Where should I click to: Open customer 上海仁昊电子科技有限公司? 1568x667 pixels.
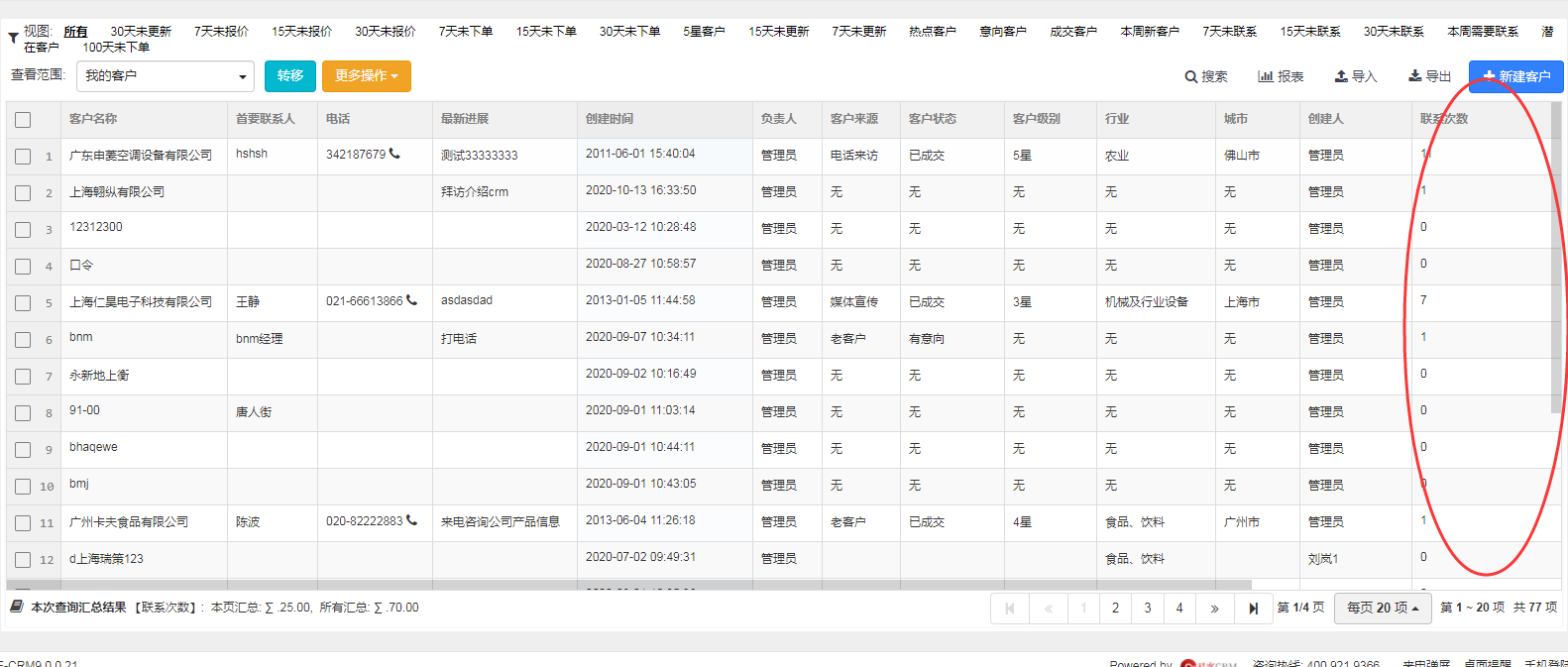[141, 302]
